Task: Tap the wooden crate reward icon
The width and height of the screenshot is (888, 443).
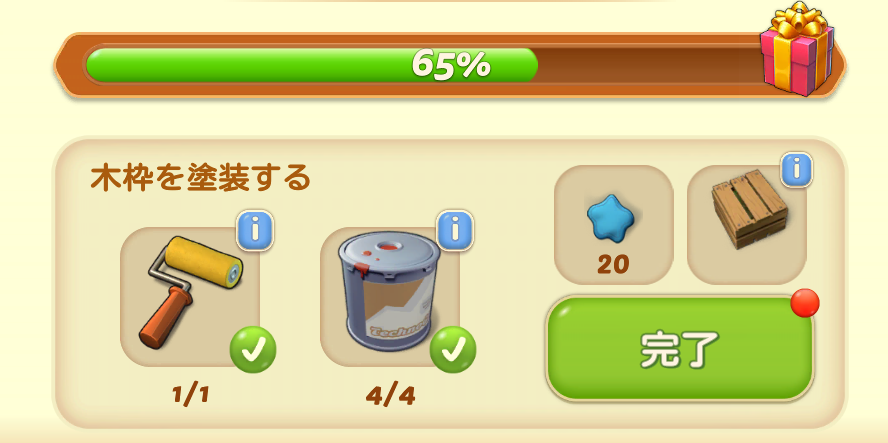Action: point(749,210)
